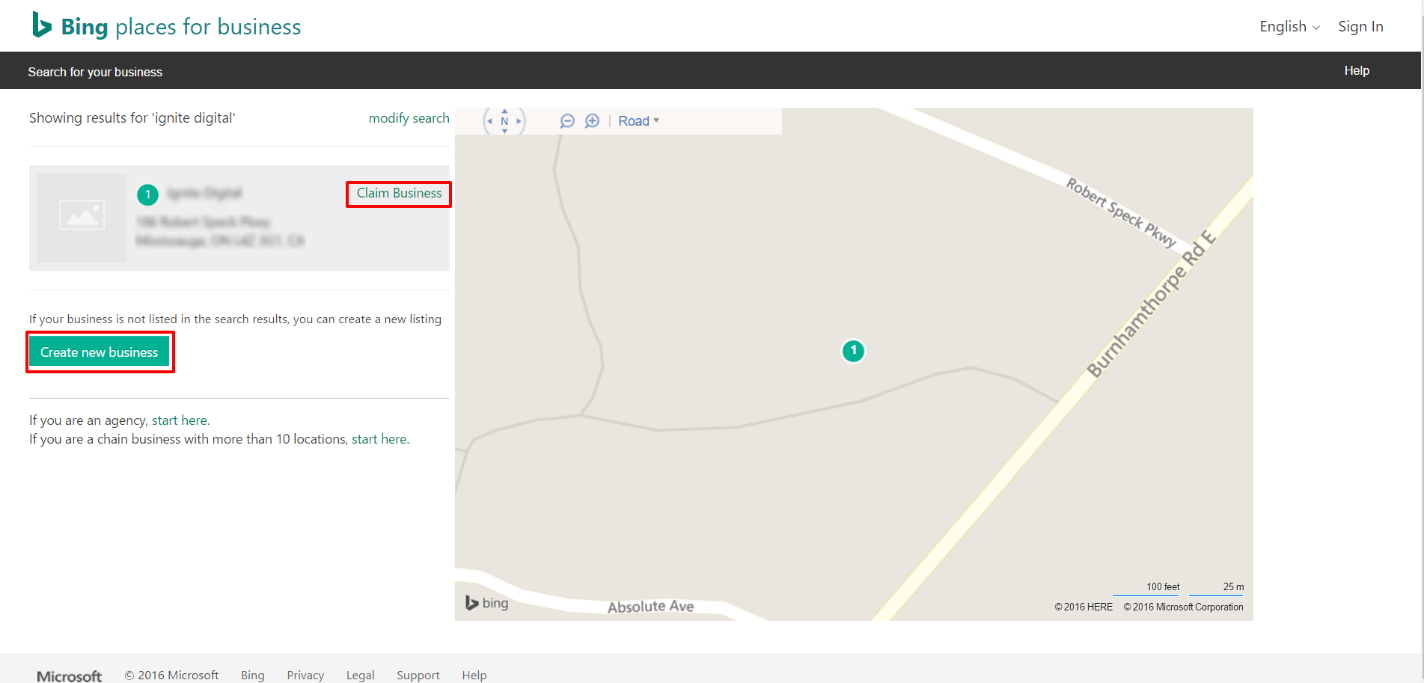Click agency start here link
Viewport: 1424px width, 683px height.
180,421
